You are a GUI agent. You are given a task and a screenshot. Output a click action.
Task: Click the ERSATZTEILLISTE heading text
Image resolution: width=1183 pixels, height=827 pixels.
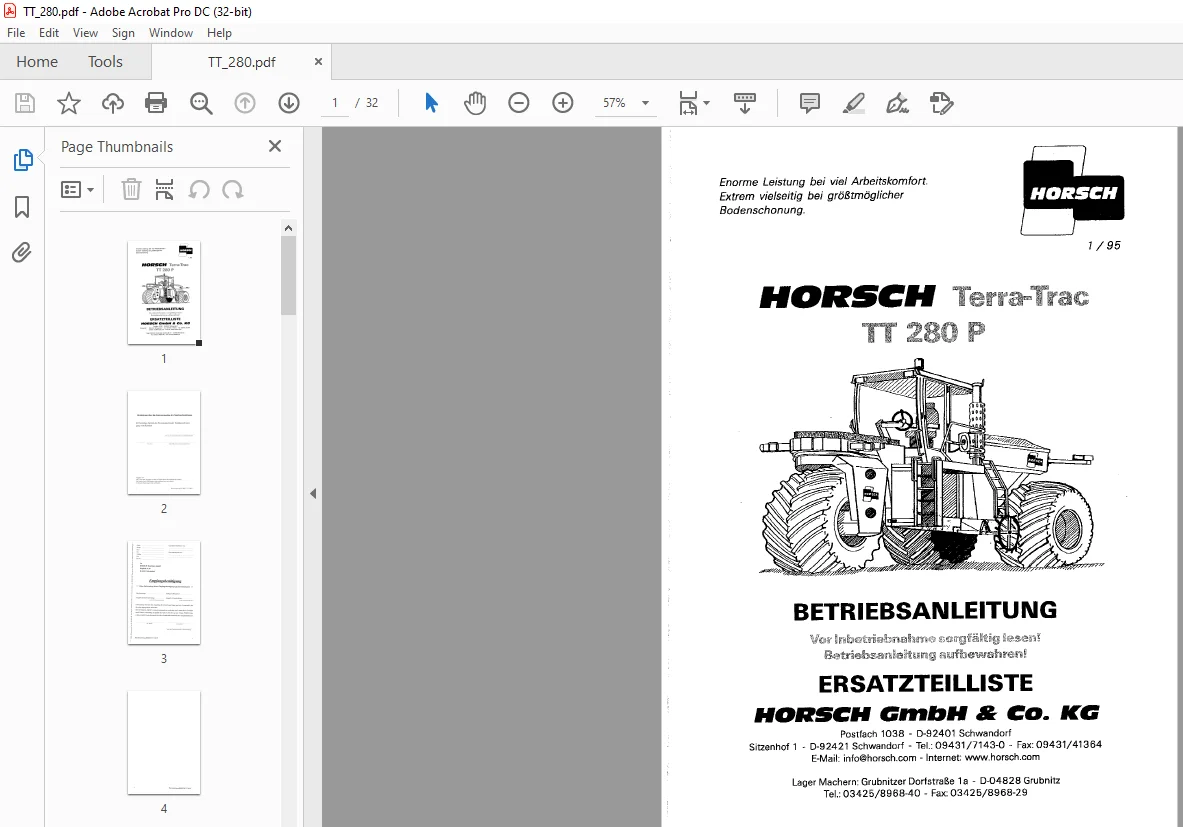[926, 684]
